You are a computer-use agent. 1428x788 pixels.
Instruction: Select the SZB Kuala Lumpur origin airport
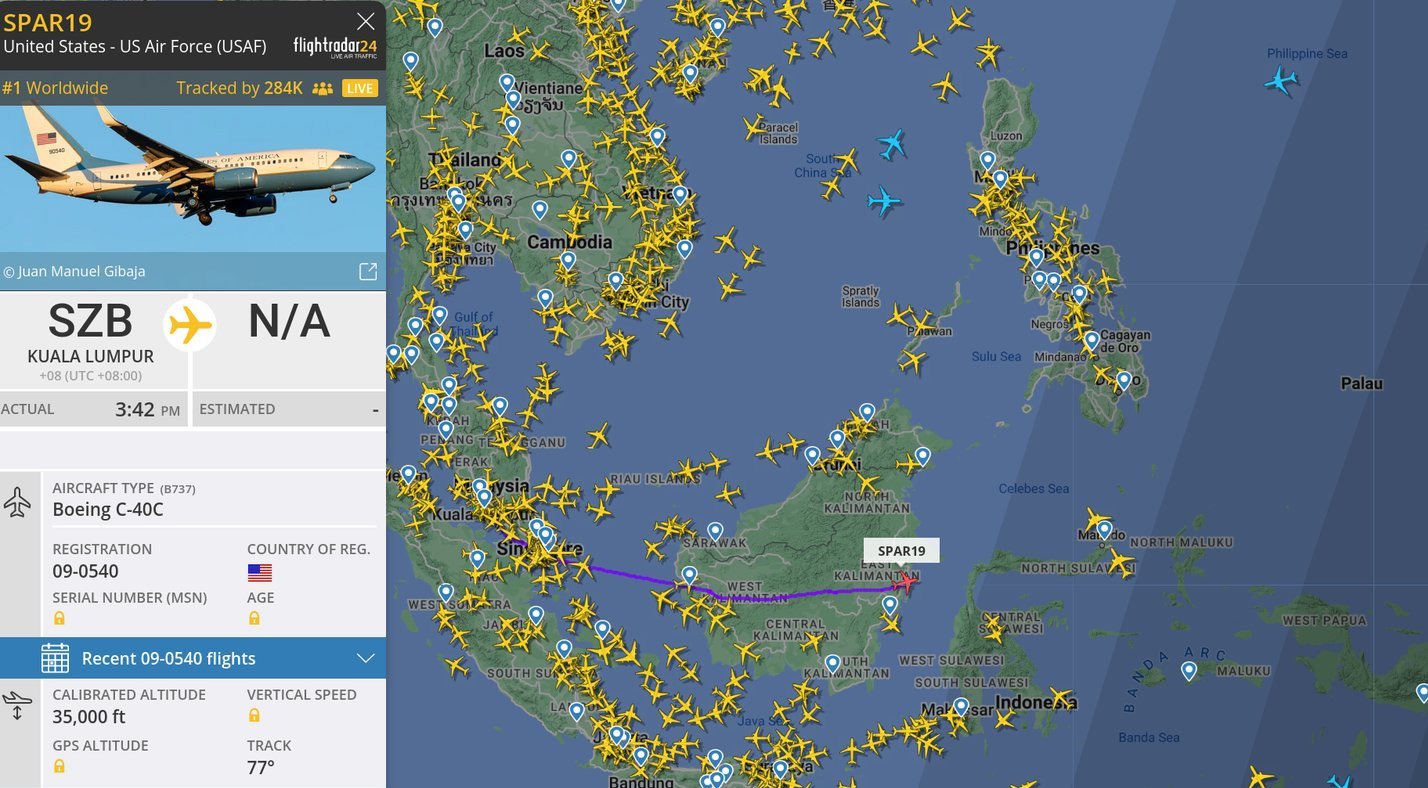(91, 336)
